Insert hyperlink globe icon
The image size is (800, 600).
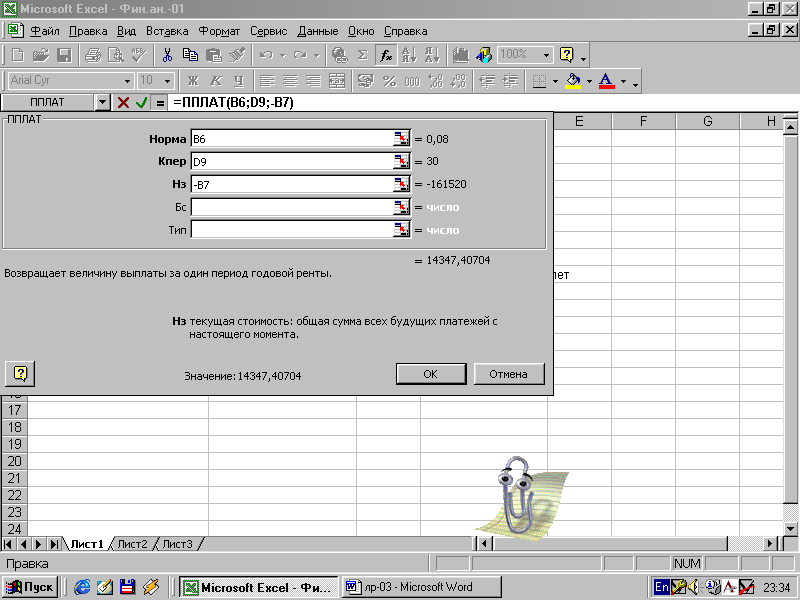click(339, 55)
